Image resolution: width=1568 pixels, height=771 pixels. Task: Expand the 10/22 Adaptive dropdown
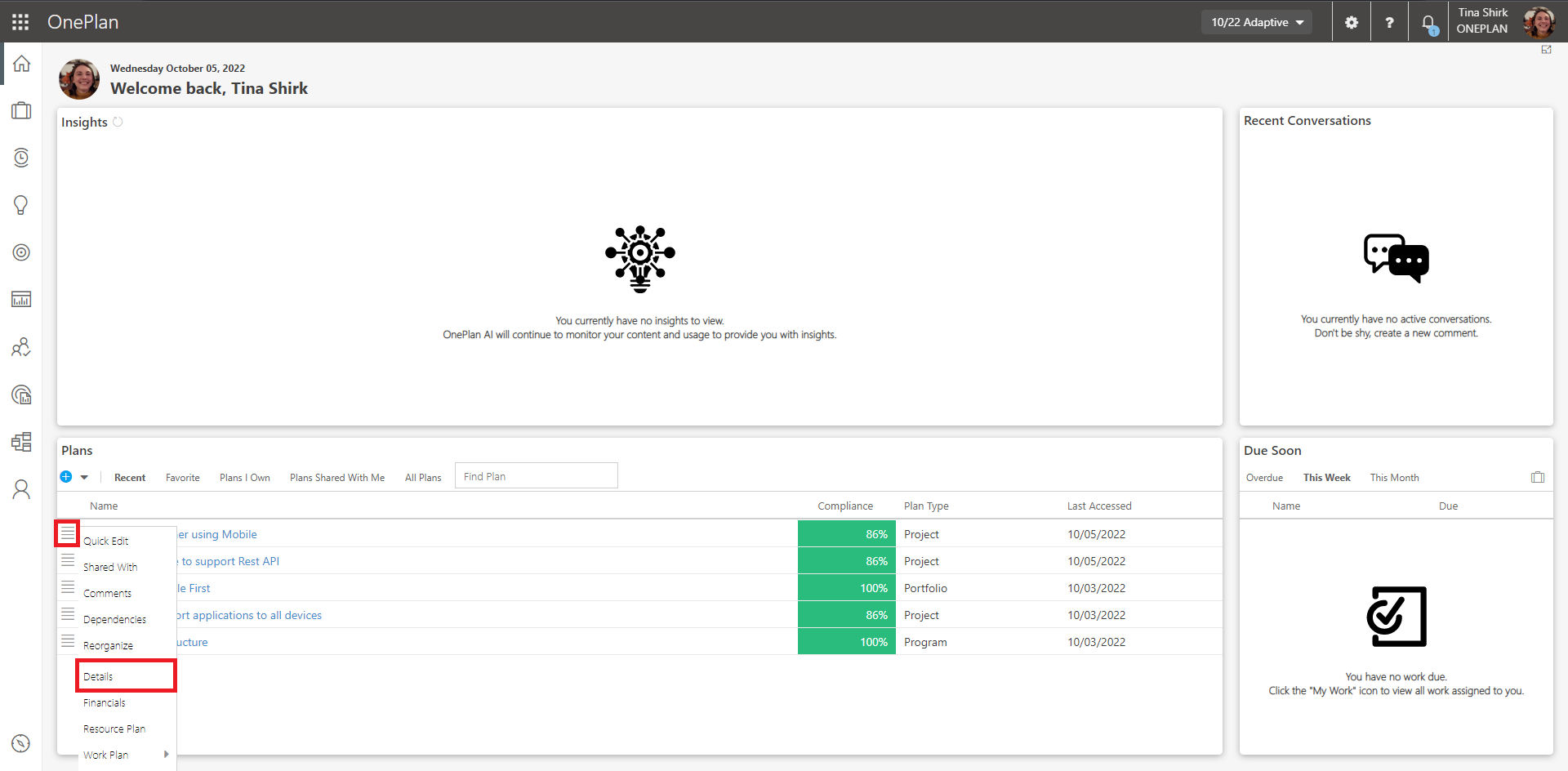pyautogui.click(x=1257, y=22)
